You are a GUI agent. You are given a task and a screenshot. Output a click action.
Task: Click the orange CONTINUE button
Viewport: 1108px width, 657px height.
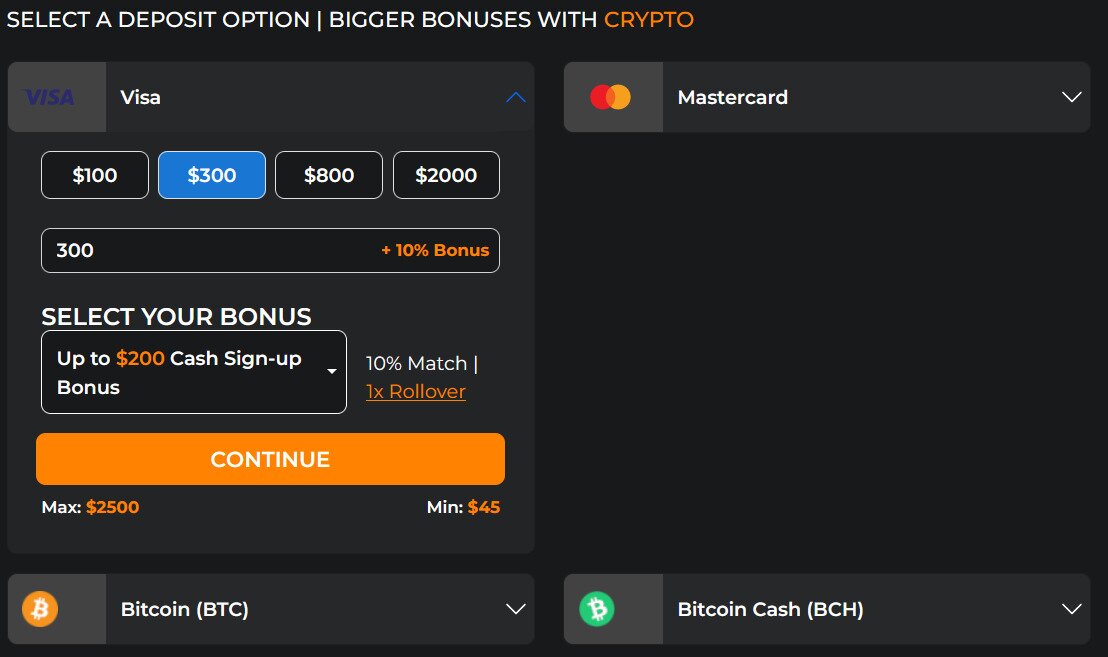tap(270, 459)
